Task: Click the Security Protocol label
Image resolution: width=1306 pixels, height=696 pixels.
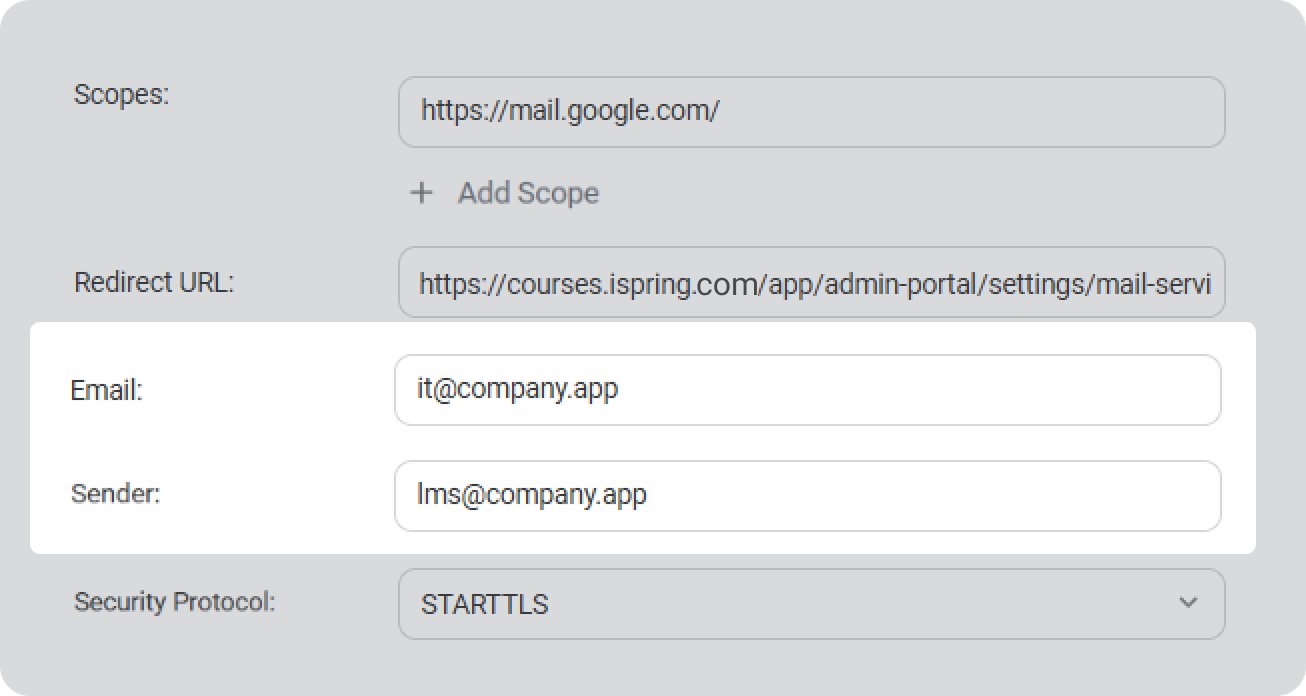Action: click(174, 602)
